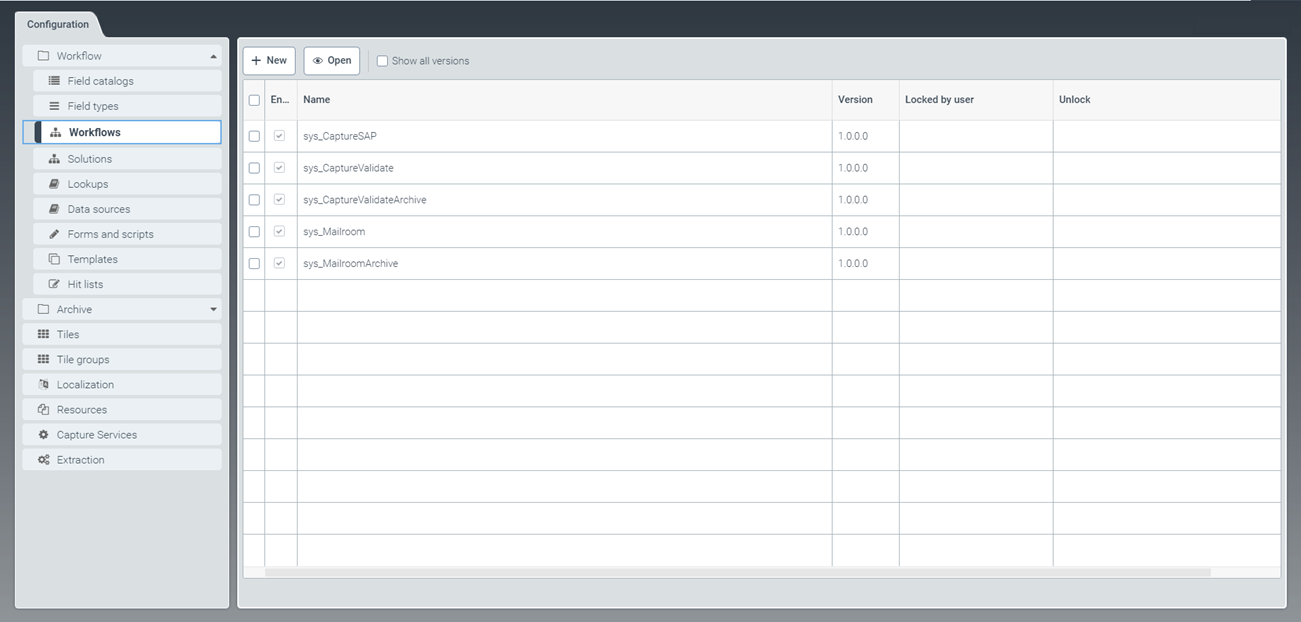This screenshot has height=622, width=1301.
Task: Check the sys_CaptureSAP row checkbox
Action: pos(254,136)
